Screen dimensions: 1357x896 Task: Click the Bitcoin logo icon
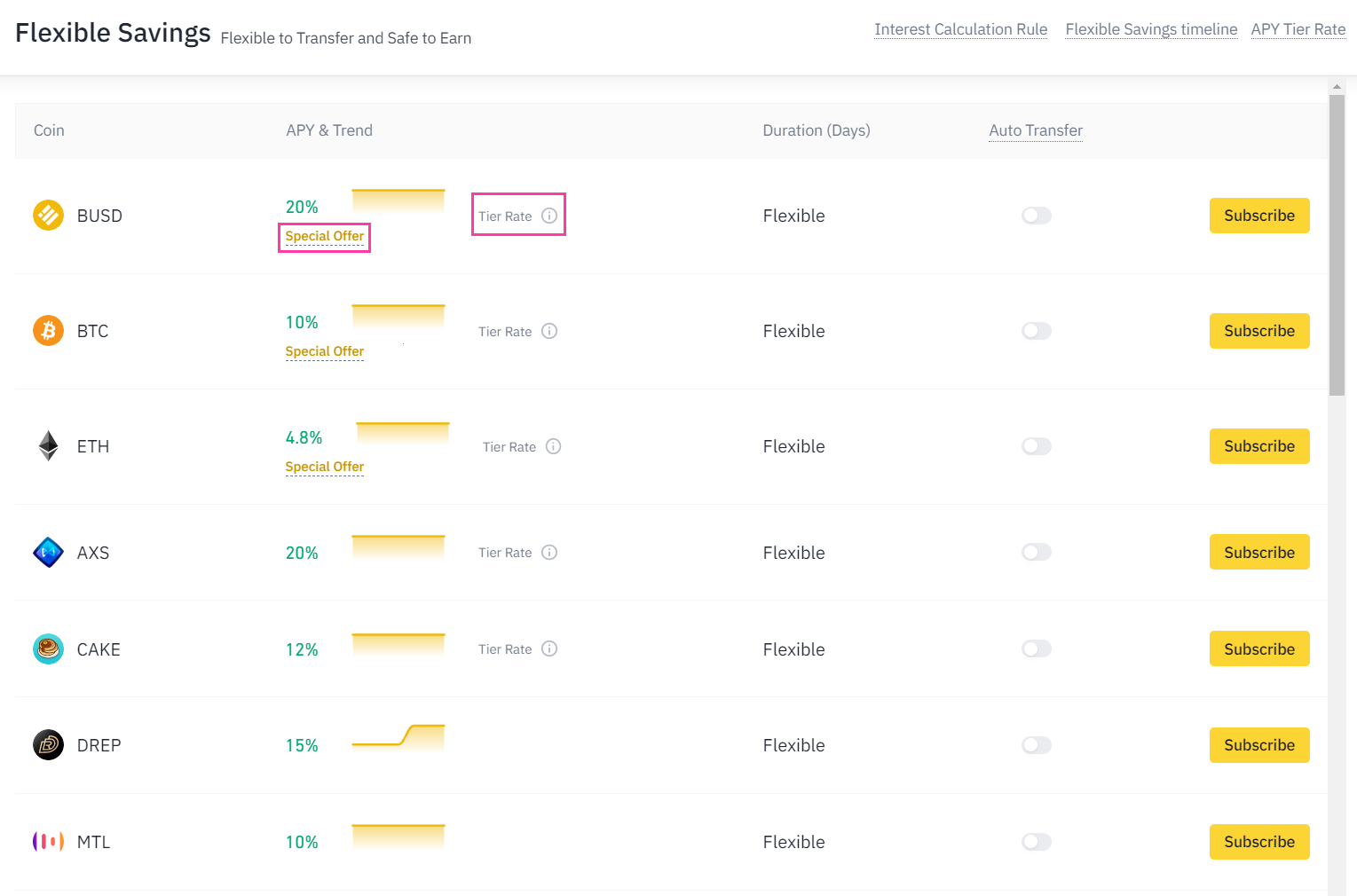coord(48,331)
